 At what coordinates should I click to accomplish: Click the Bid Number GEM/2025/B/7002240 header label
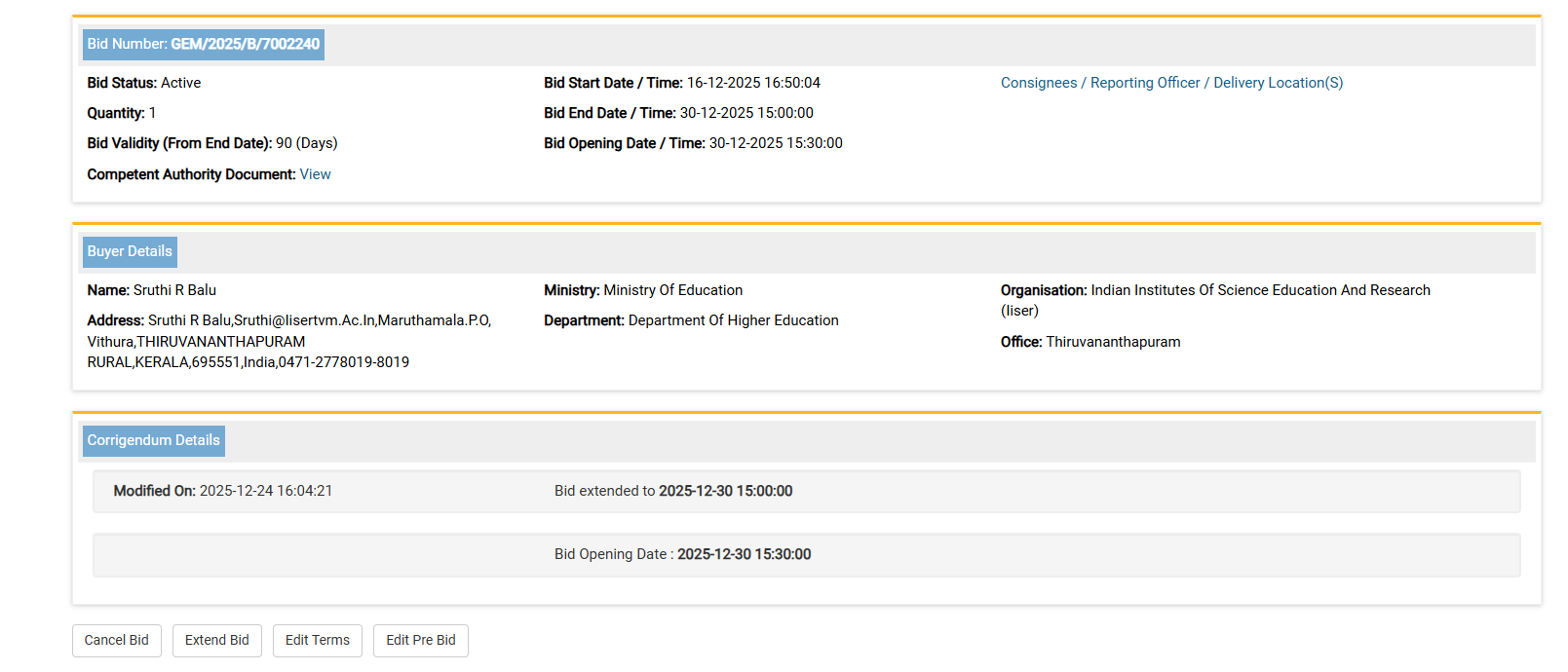pos(204,45)
